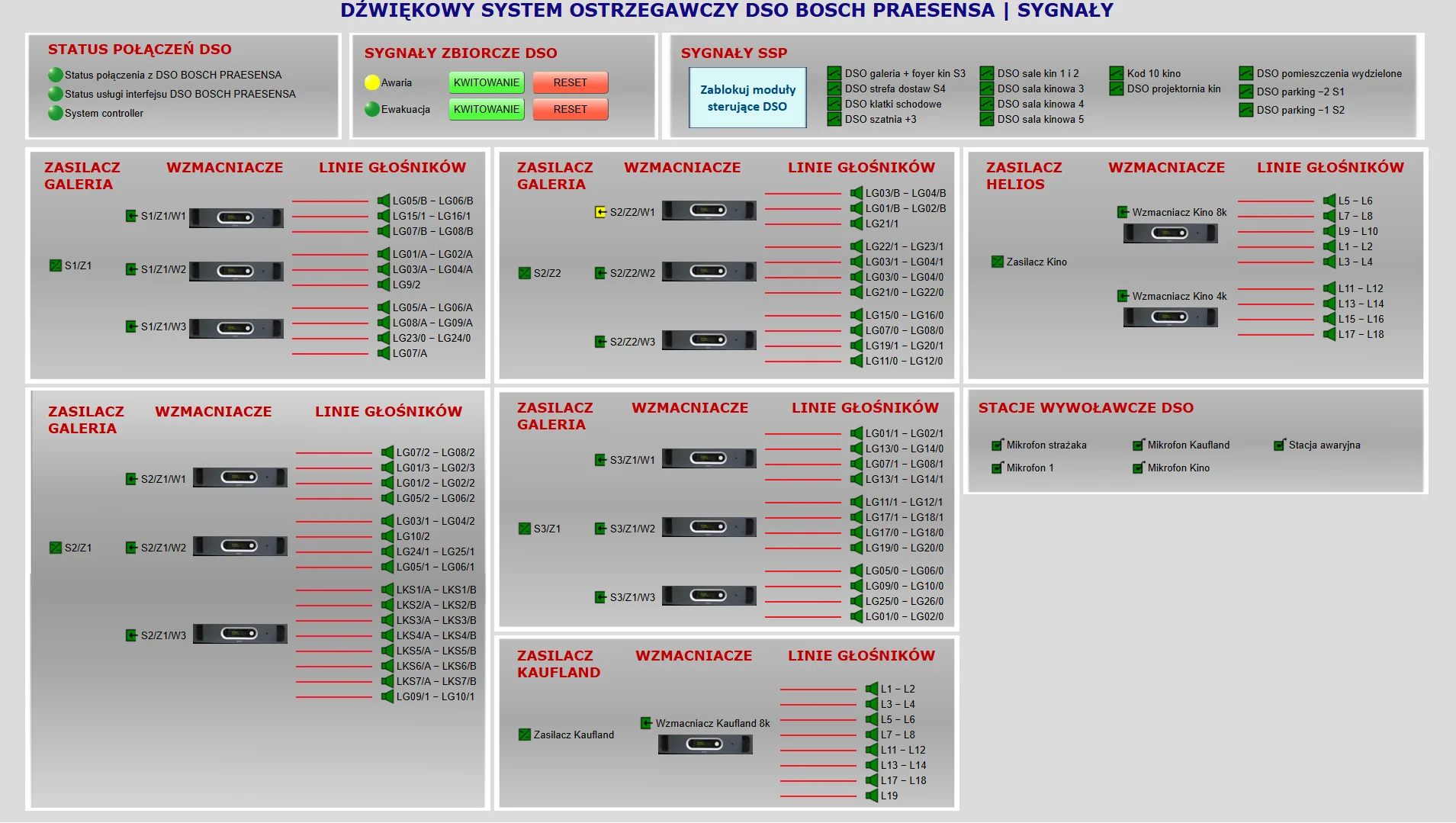Click the DSO klatki schodowe label
The height and width of the screenshot is (823, 1456).
(893, 104)
